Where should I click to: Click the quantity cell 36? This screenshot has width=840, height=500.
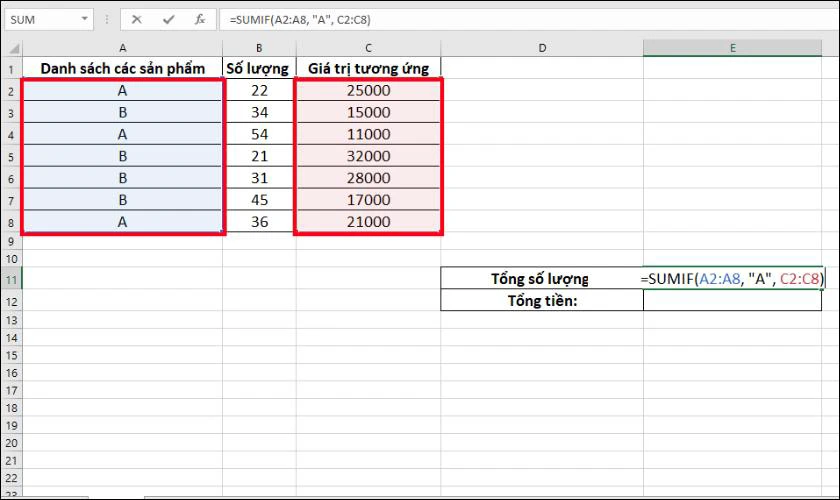pos(259,221)
